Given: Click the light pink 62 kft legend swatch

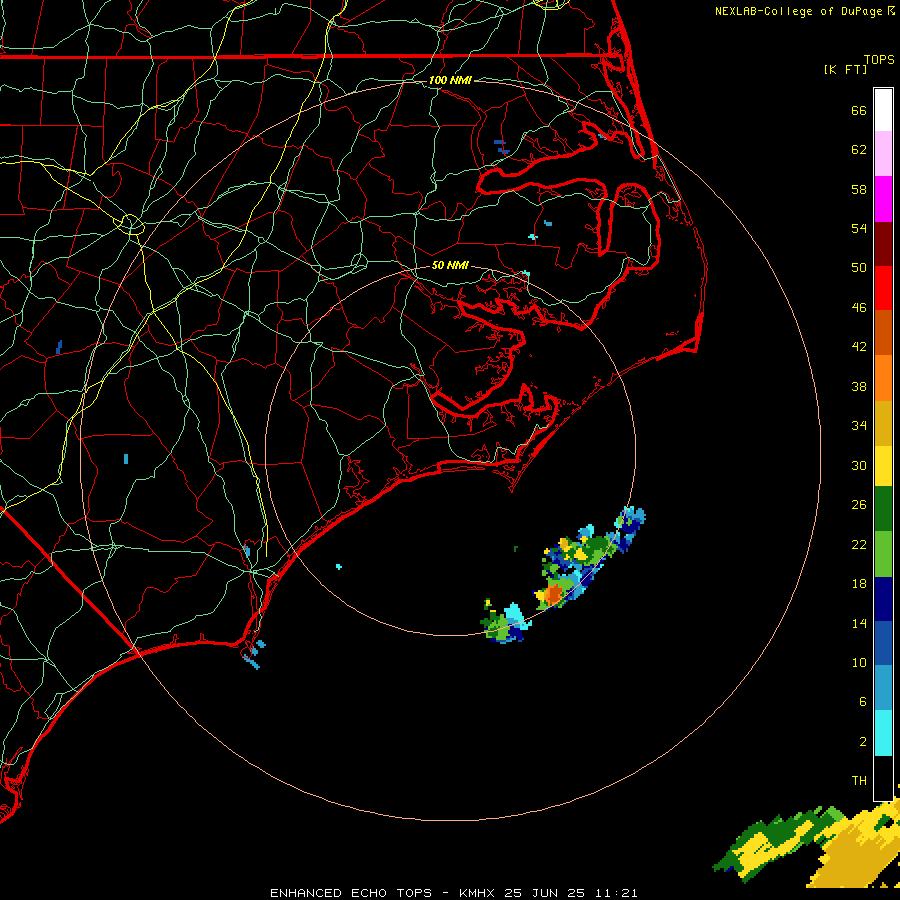Looking at the screenshot, I should click(883, 154).
